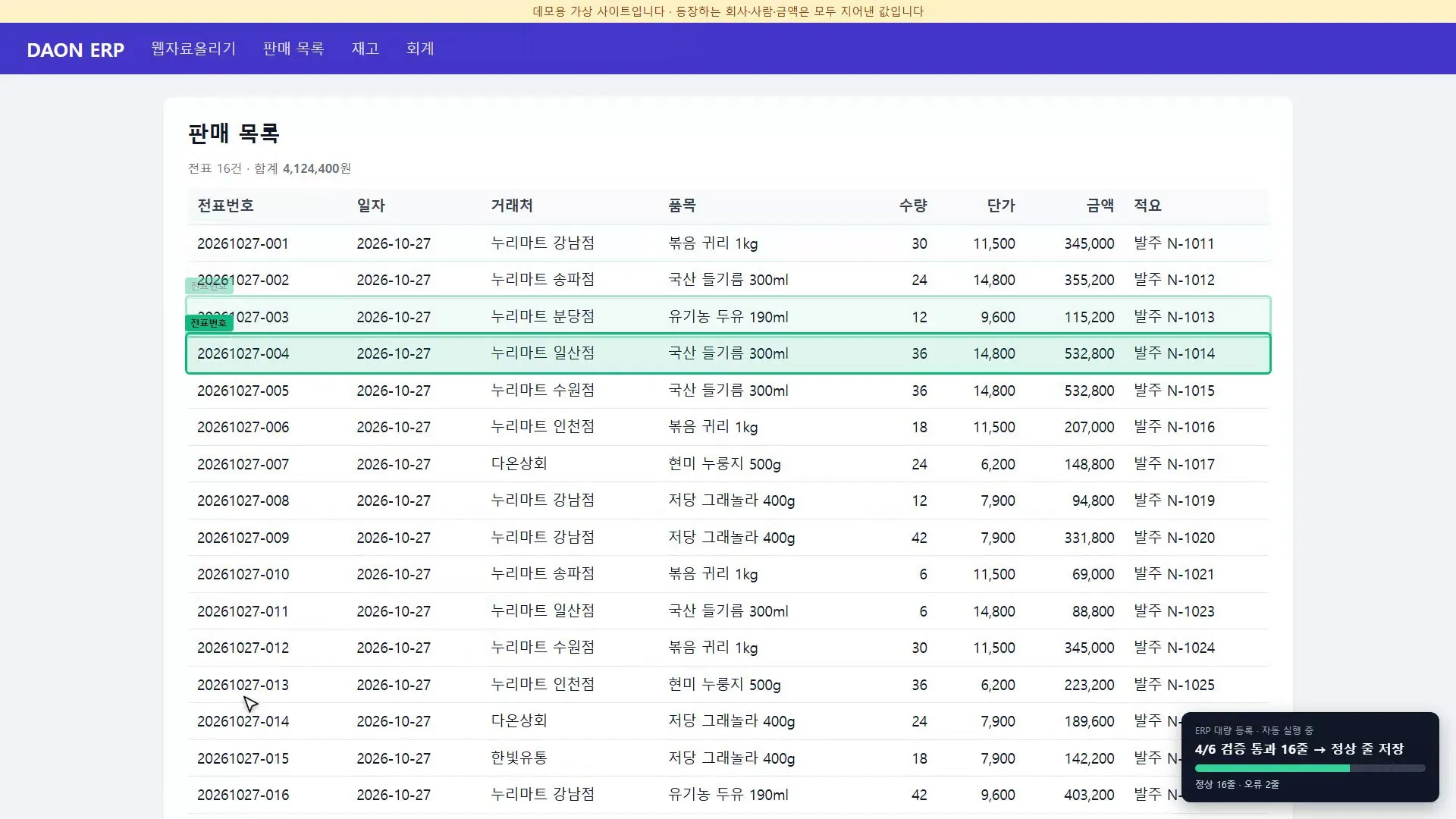Click the 금액 column header

(x=1100, y=206)
